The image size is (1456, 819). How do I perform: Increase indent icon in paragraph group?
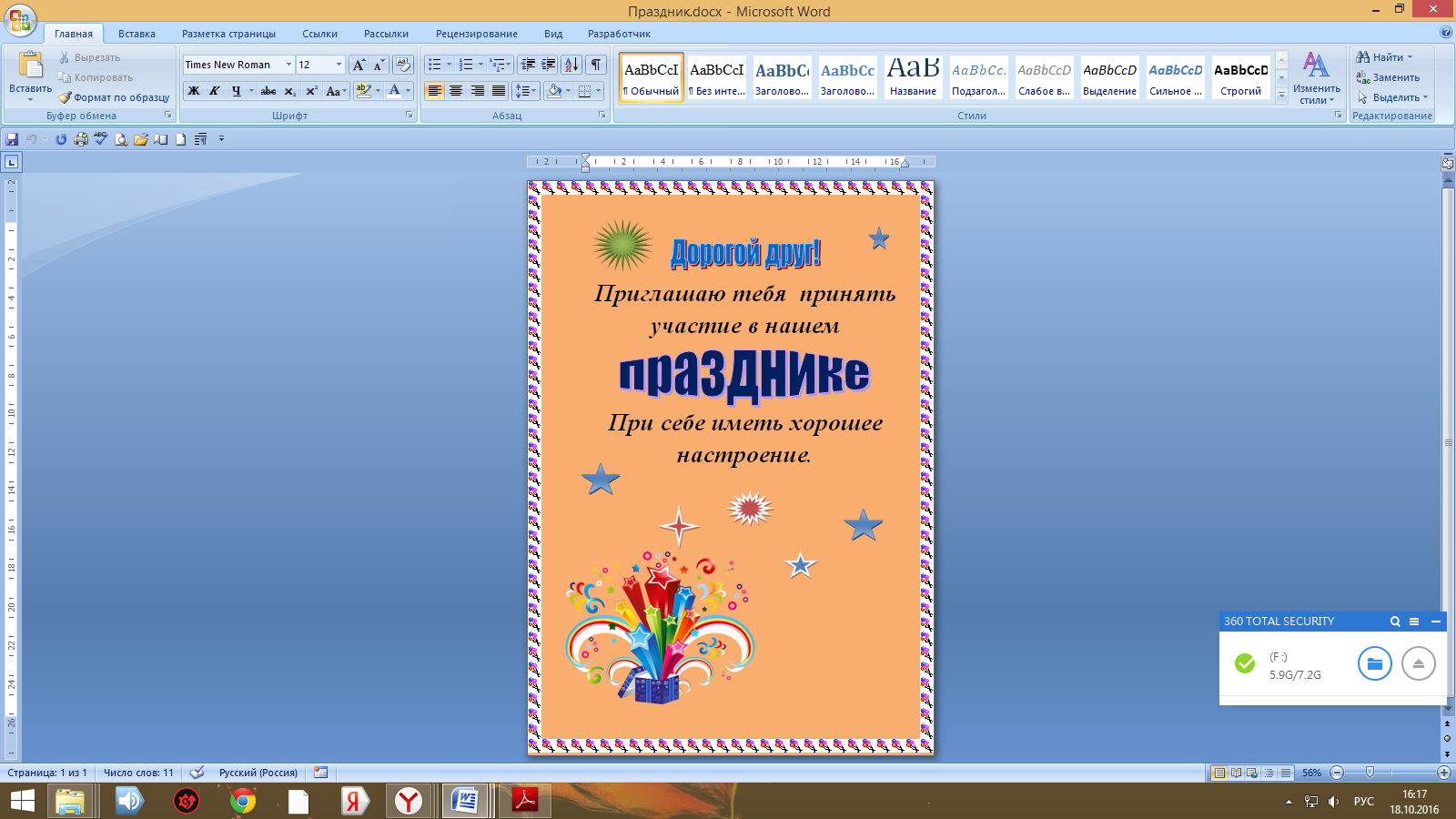(548, 65)
